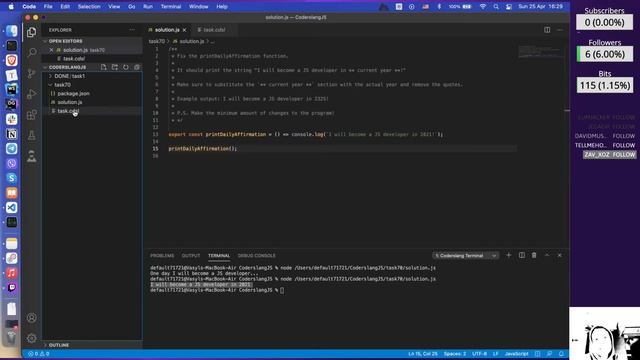Open the notifications bell in status bar
640x360 pixels.
click(x=561, y=354)
